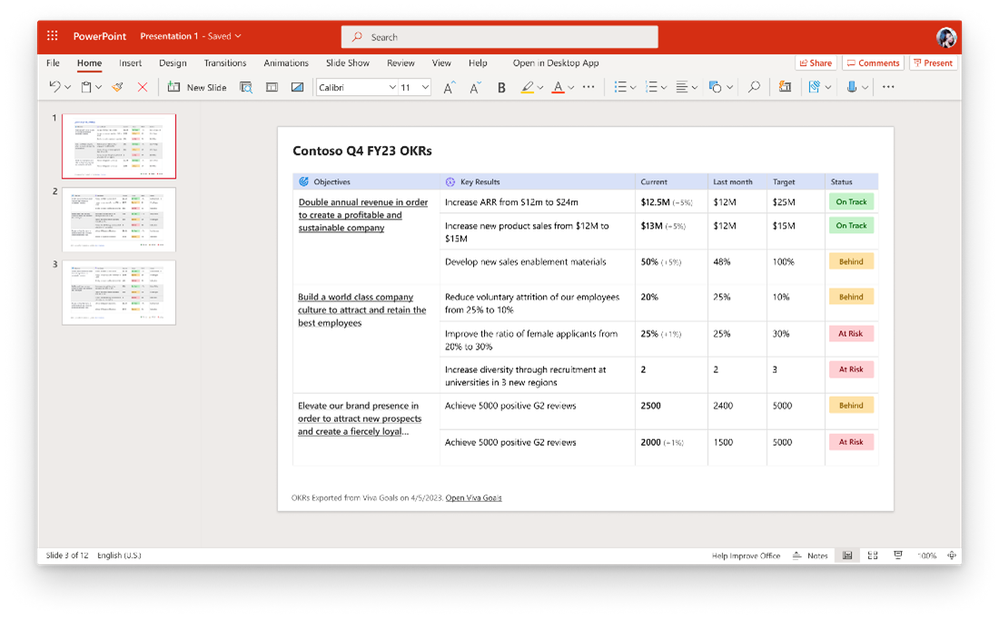Click the bulleted list icon

tap(620, 87)
